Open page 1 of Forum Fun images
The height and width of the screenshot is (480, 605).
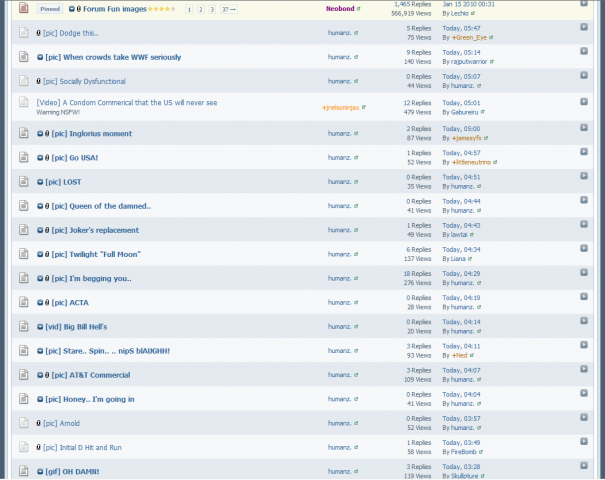(189, 9)
